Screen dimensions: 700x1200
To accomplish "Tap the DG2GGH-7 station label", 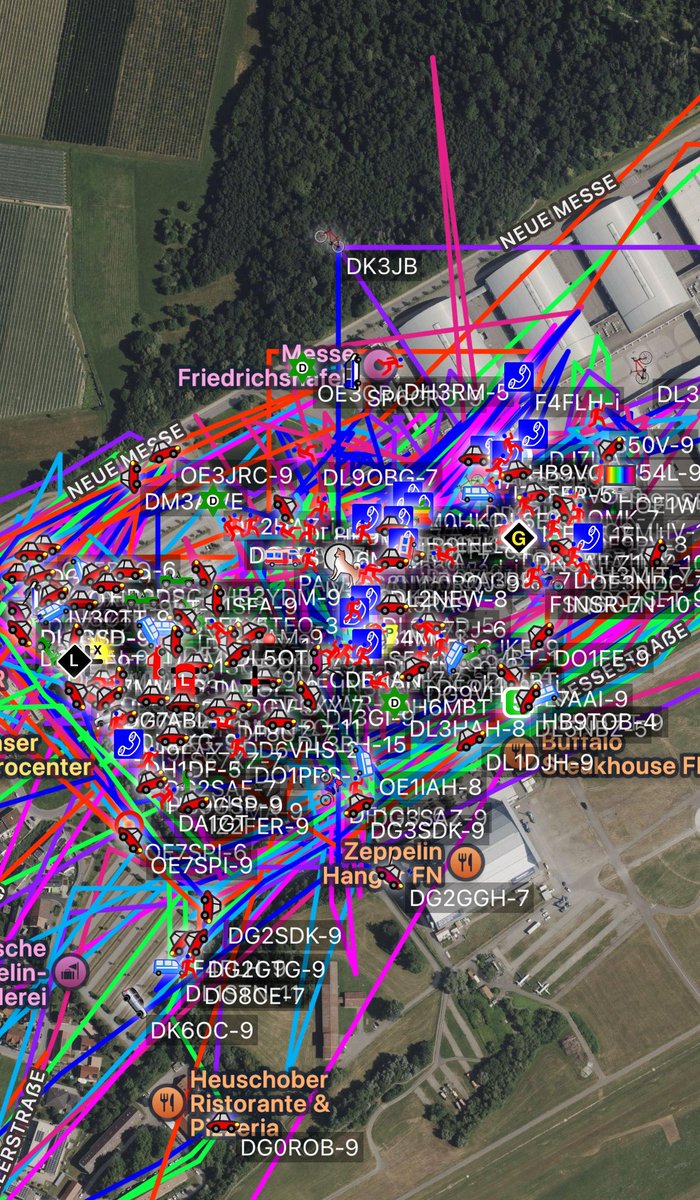I will pos(470,899).
